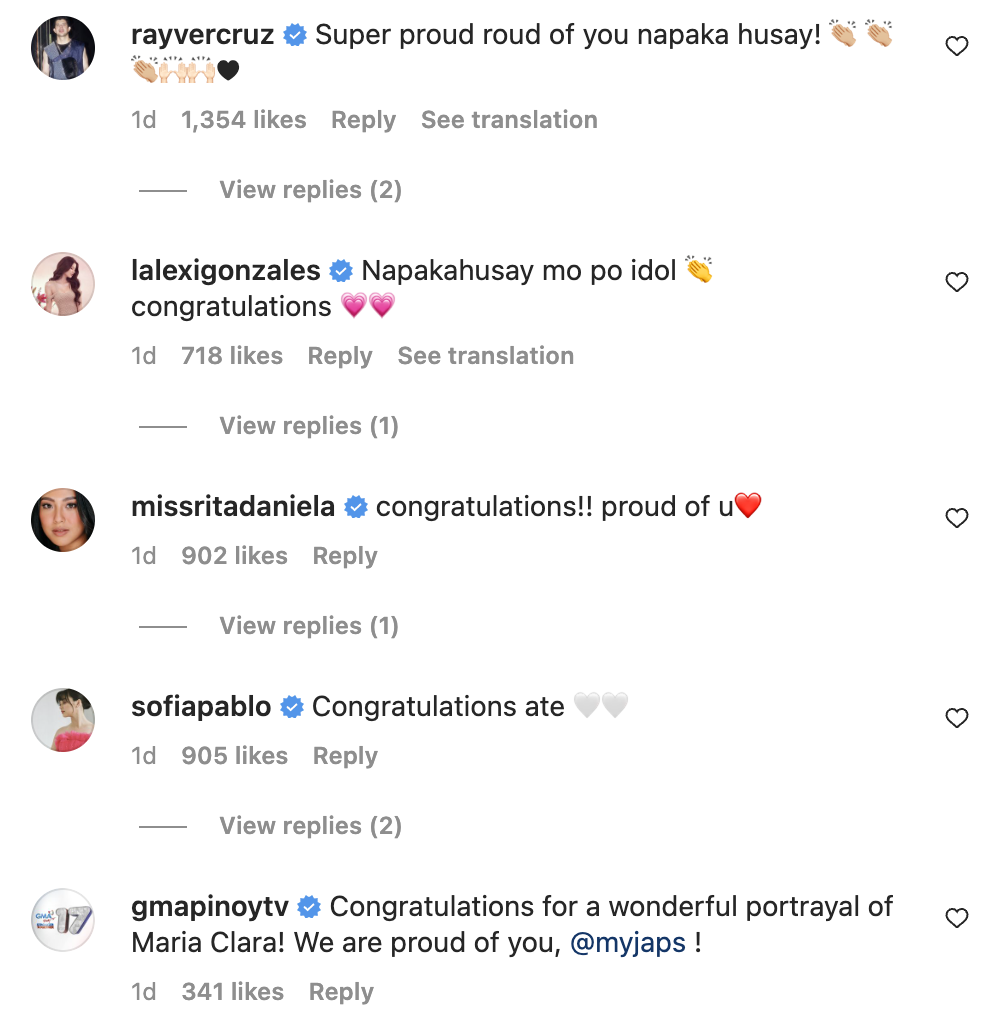View the reply under missritadaniela's comment
The image size is (996, 1022).
point(309,626)
